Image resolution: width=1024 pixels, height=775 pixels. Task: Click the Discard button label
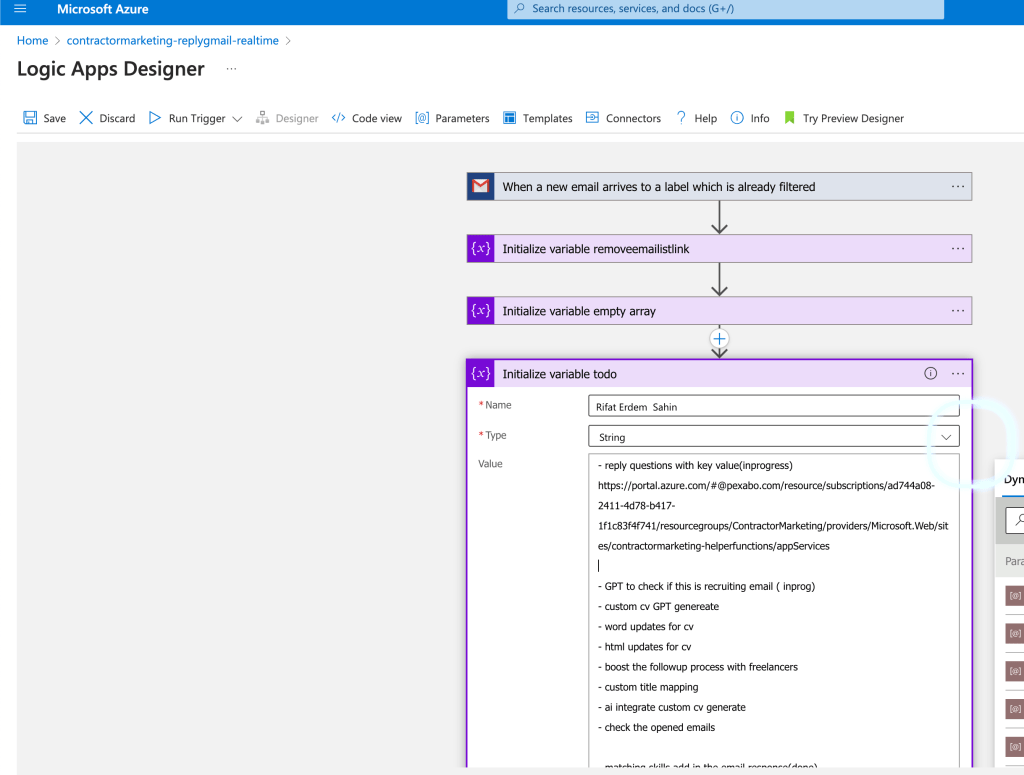click(x=118, y=118)
